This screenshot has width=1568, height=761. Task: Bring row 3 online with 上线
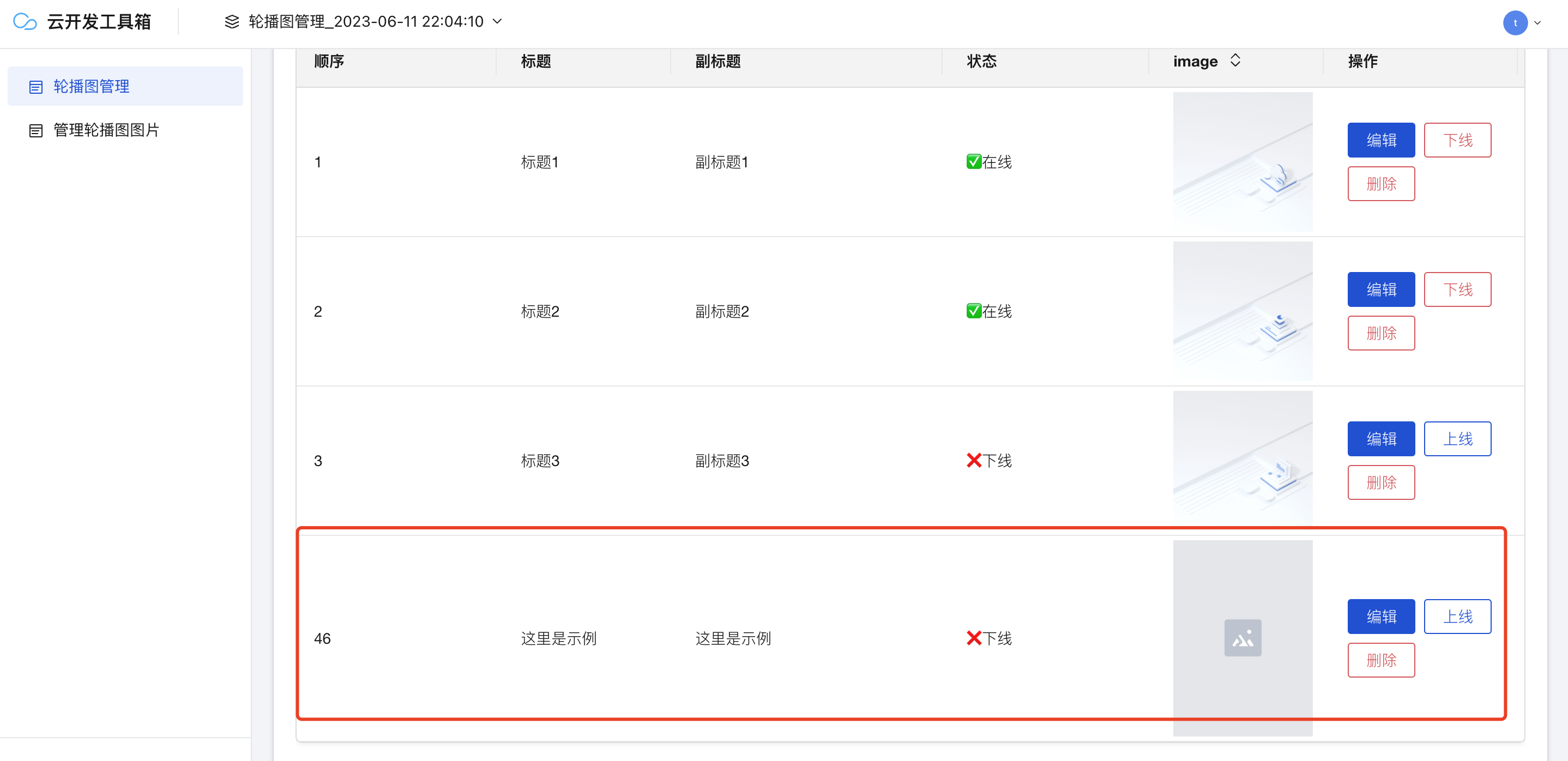coord(1457,438)
